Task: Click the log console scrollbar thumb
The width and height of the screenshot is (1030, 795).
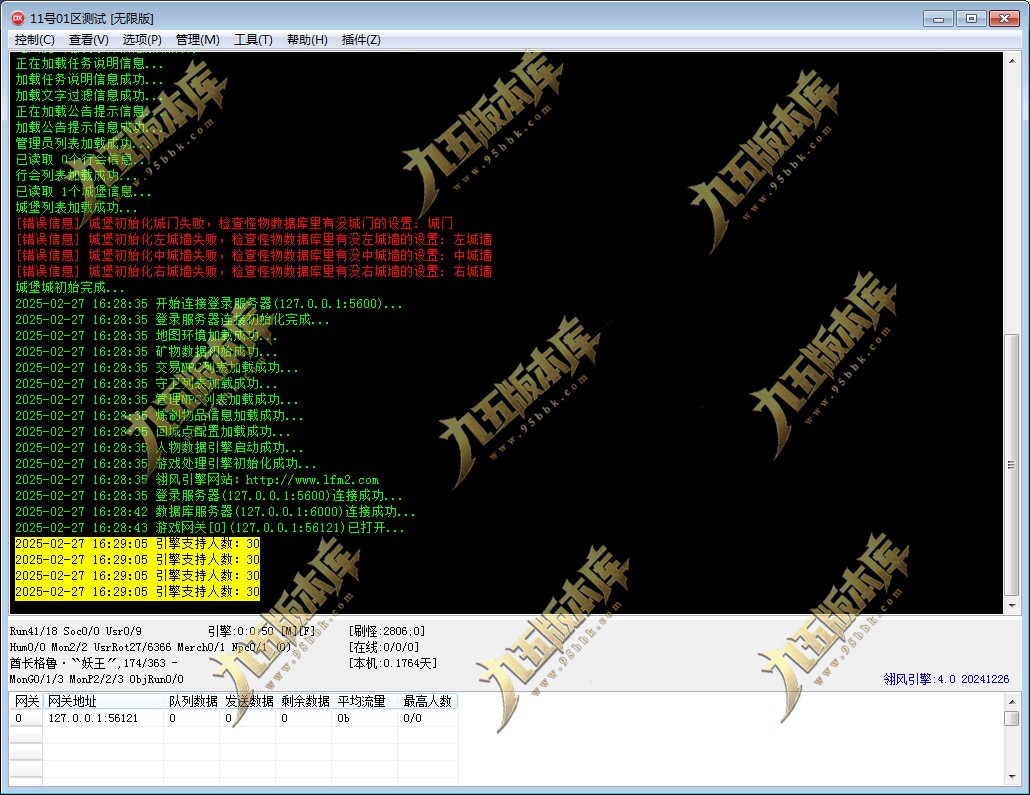Action: click(x=1012, y=464)
